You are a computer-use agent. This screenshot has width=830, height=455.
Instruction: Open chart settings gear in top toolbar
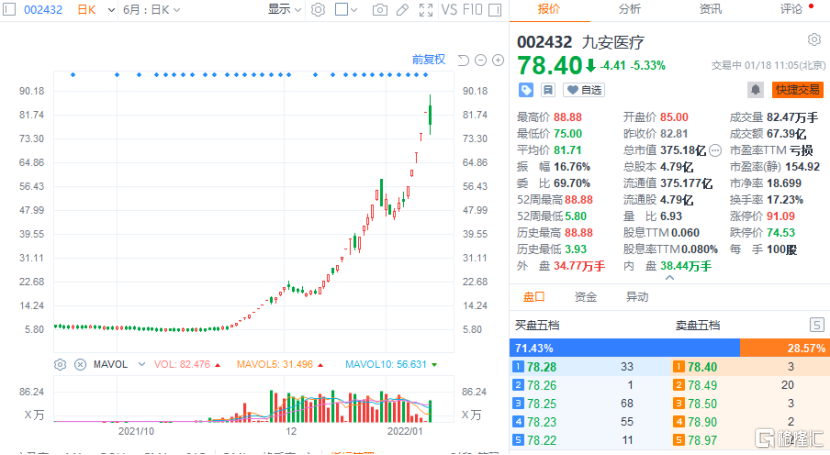point(318,10)
